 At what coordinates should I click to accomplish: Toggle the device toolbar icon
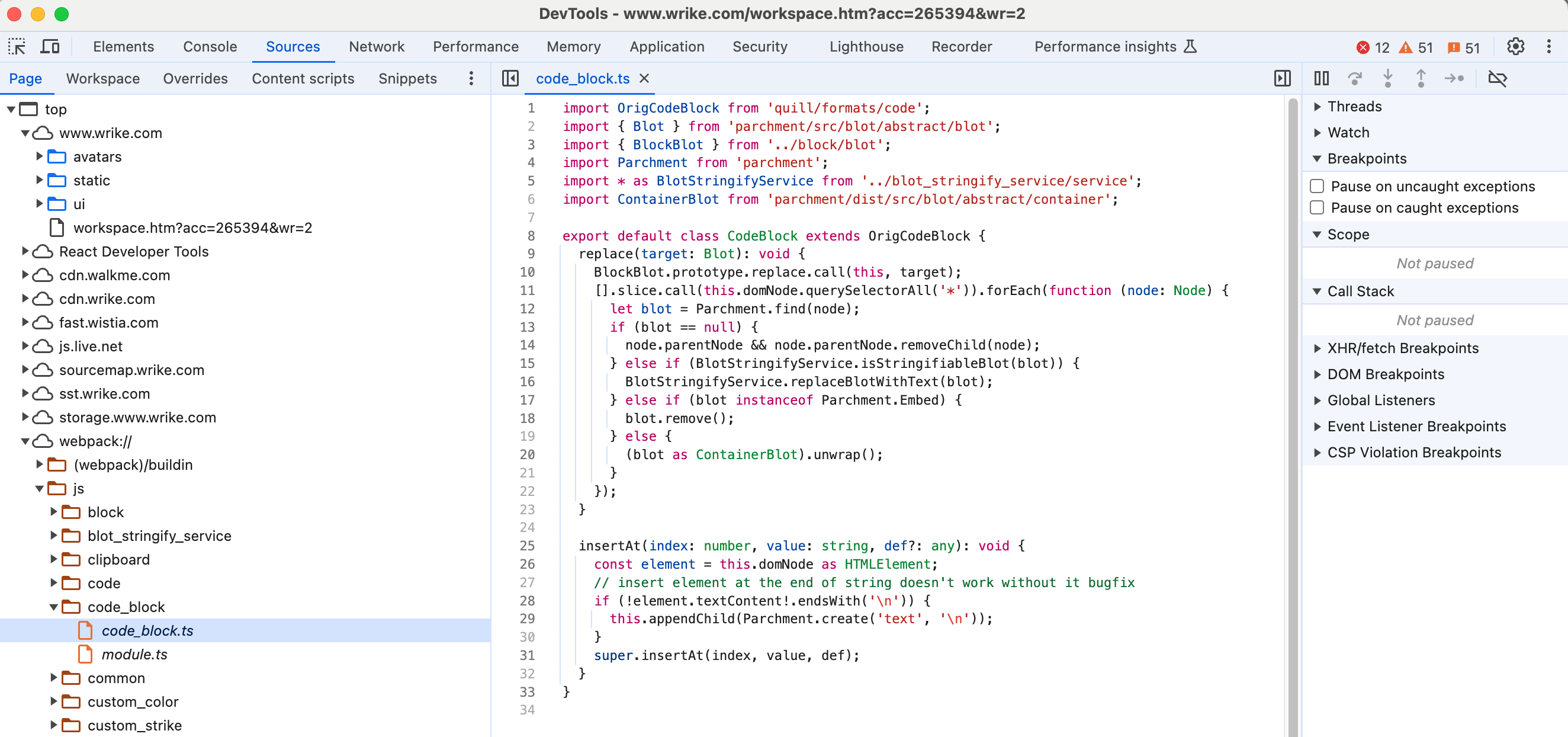(x=50, y=47)
